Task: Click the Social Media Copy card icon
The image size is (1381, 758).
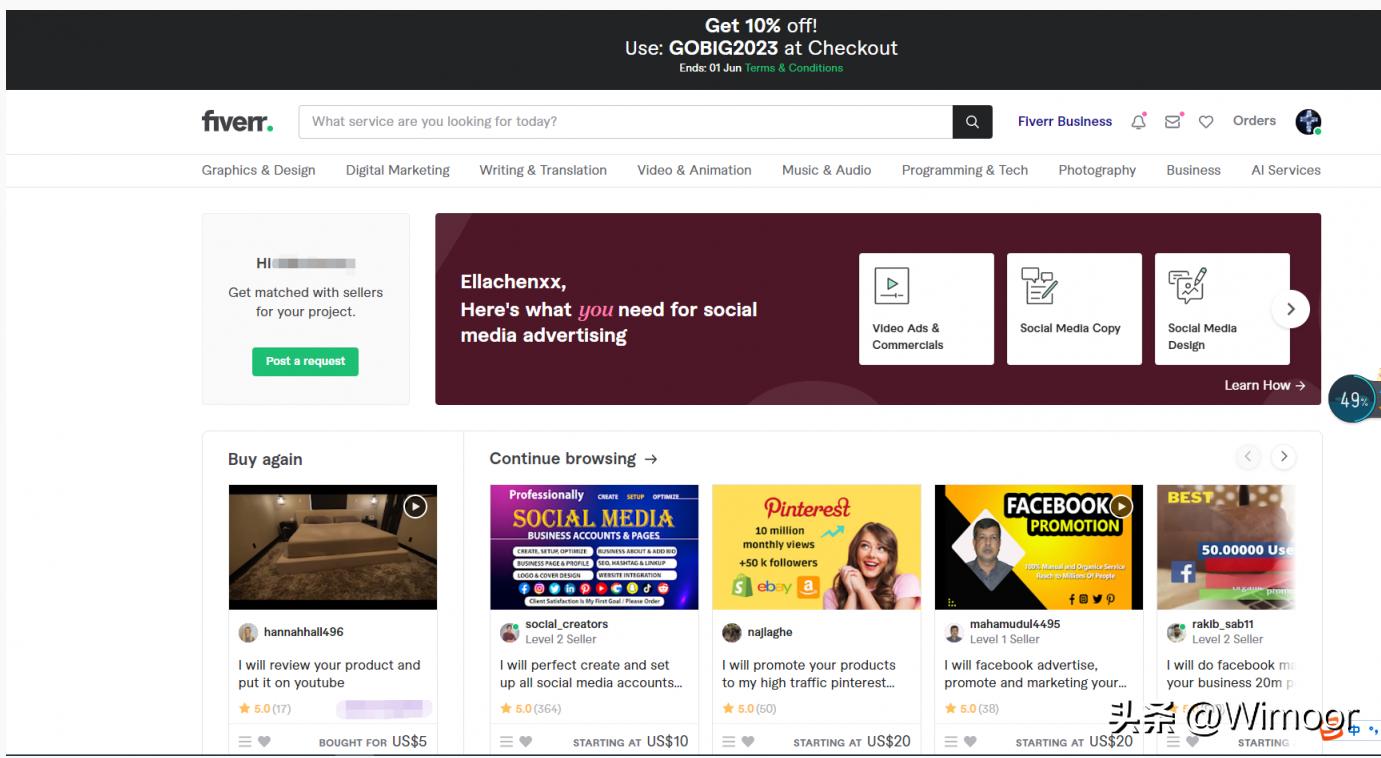Action: 1039,285
